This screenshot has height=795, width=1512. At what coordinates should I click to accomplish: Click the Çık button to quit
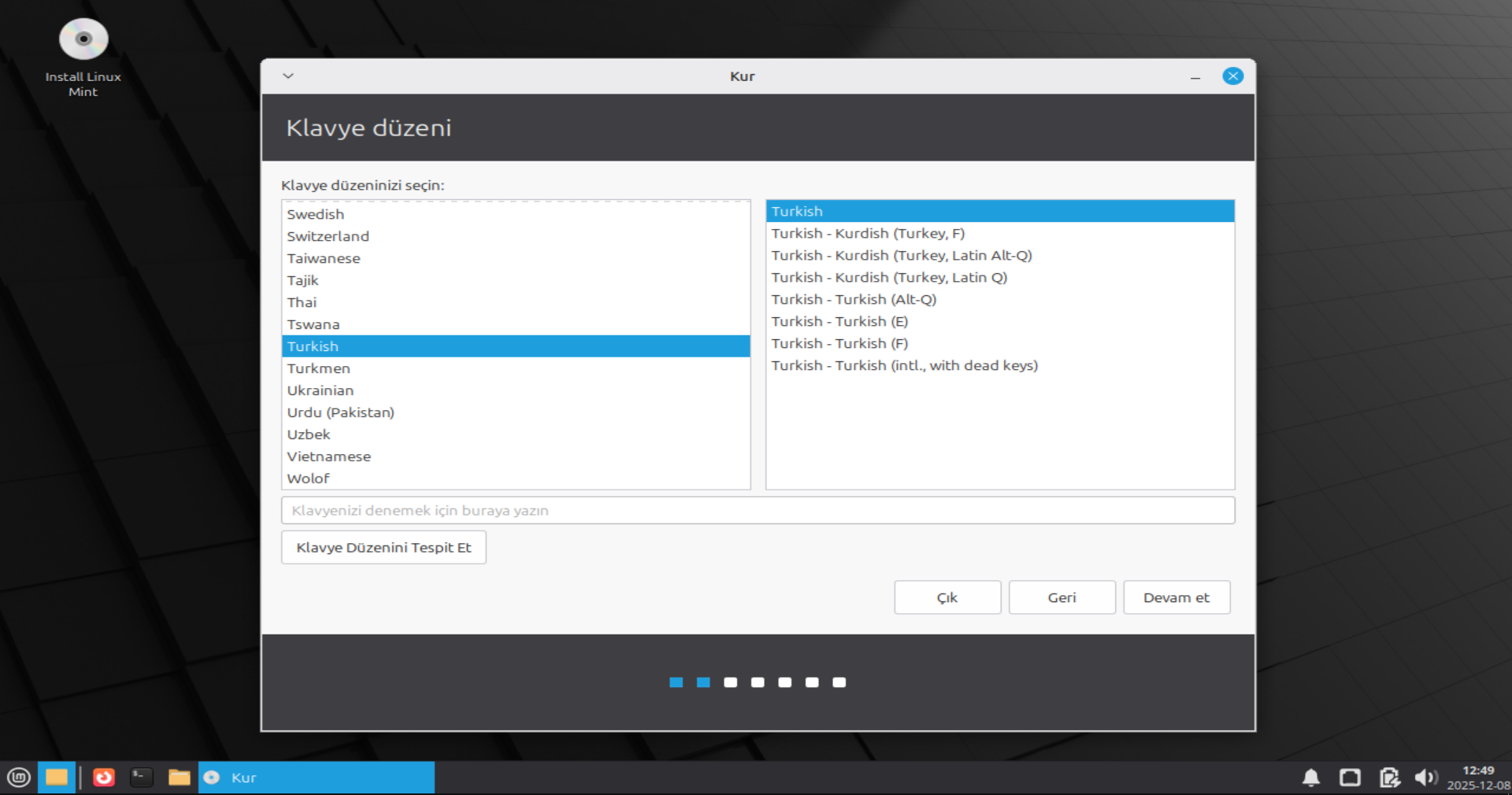pos(947,597)
